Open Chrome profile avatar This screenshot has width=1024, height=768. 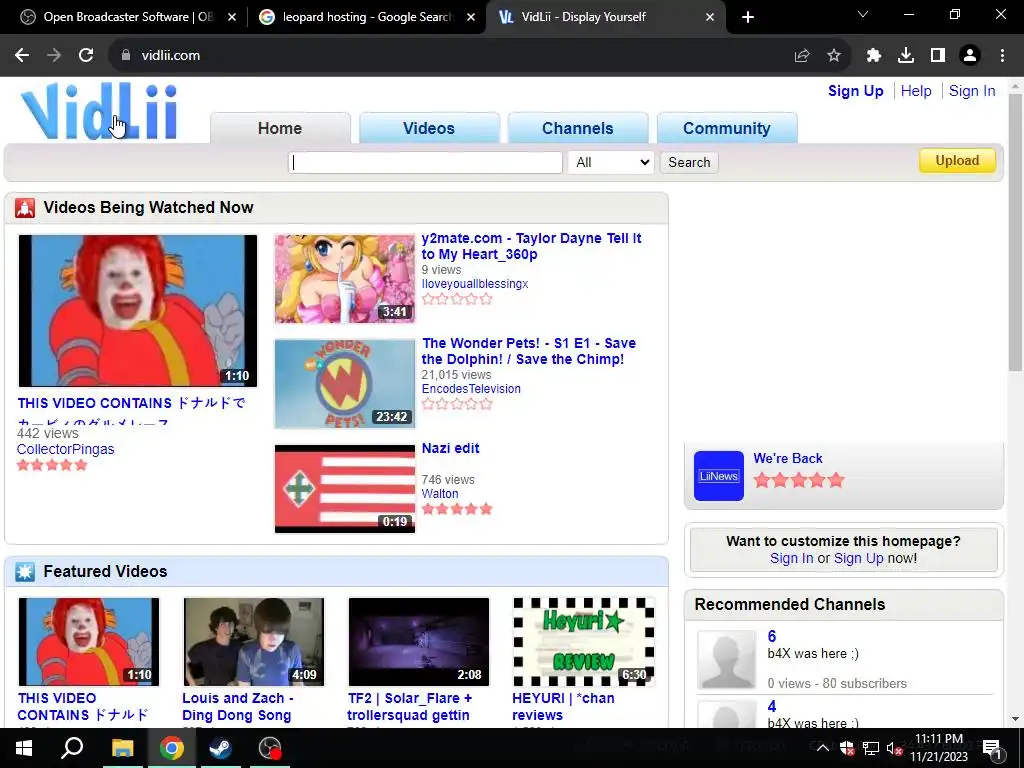tap(970, 56)
